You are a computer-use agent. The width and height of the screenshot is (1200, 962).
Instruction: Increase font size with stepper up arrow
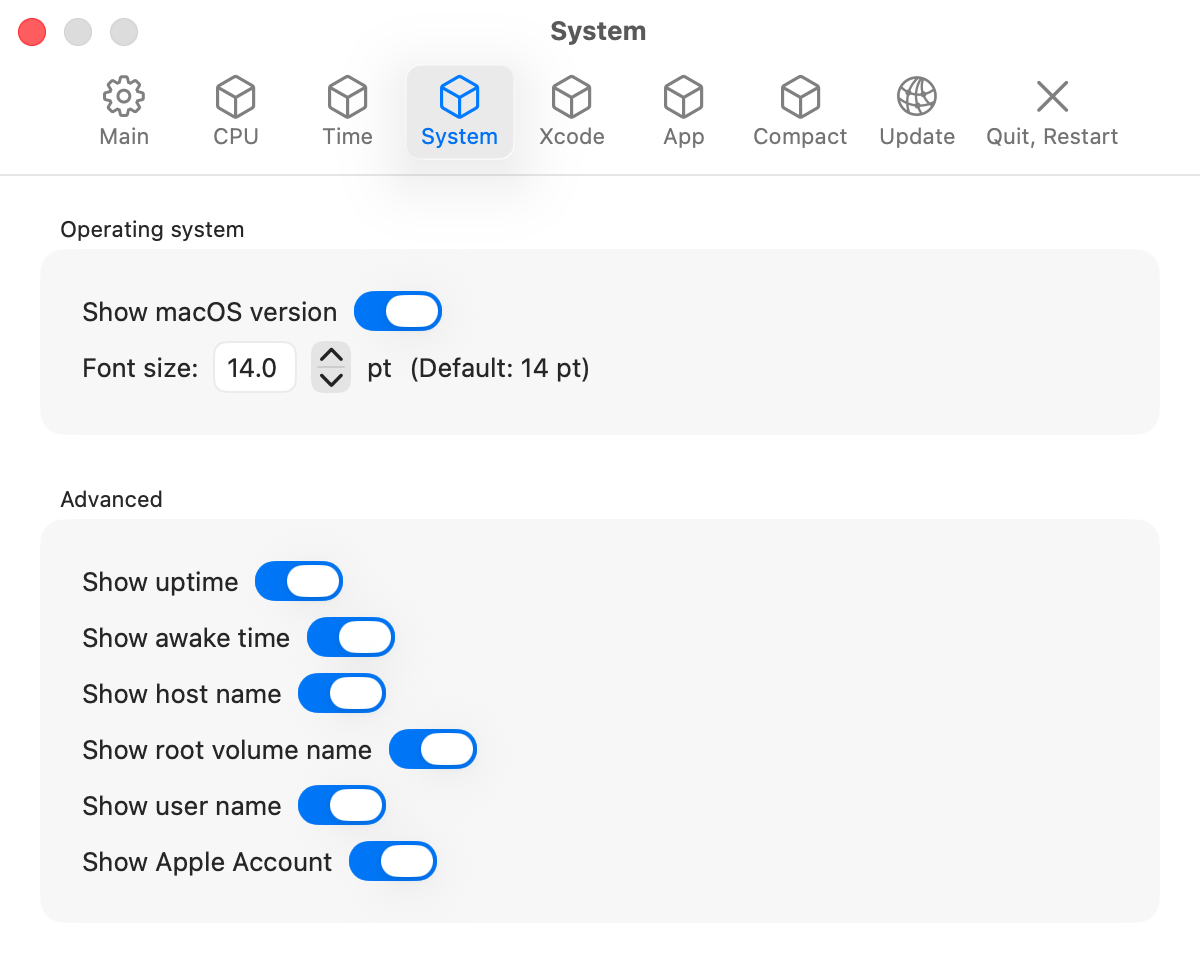coord(331,356)
